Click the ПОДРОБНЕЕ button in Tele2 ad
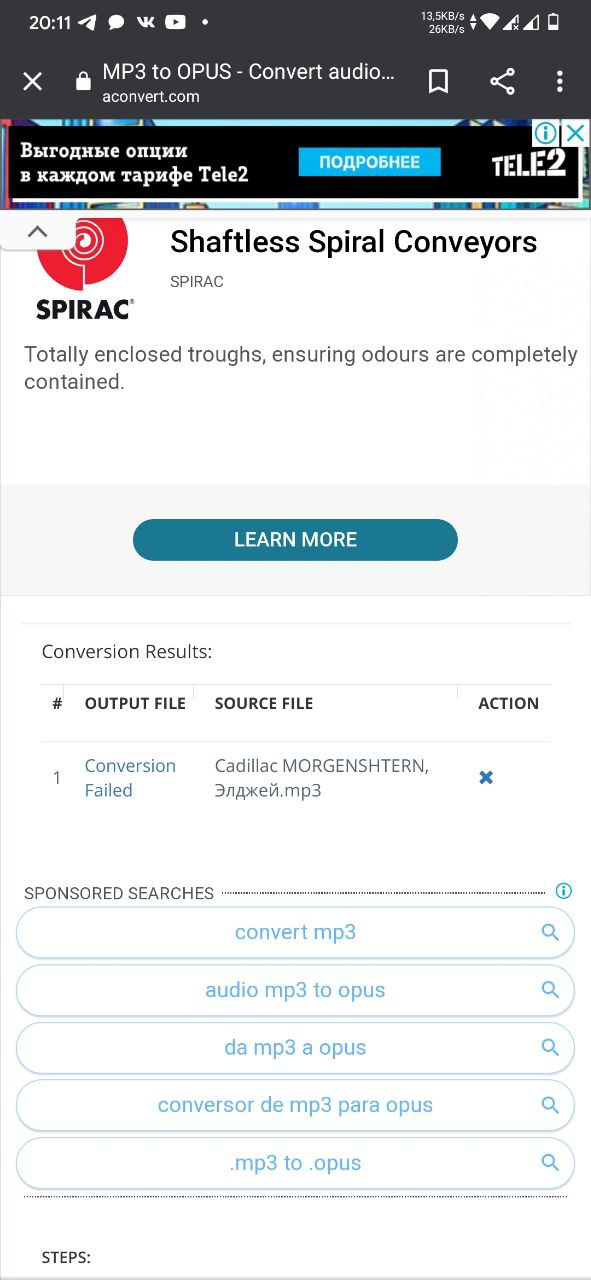This screenshot has width=591, height=1280. click(370, 162)
